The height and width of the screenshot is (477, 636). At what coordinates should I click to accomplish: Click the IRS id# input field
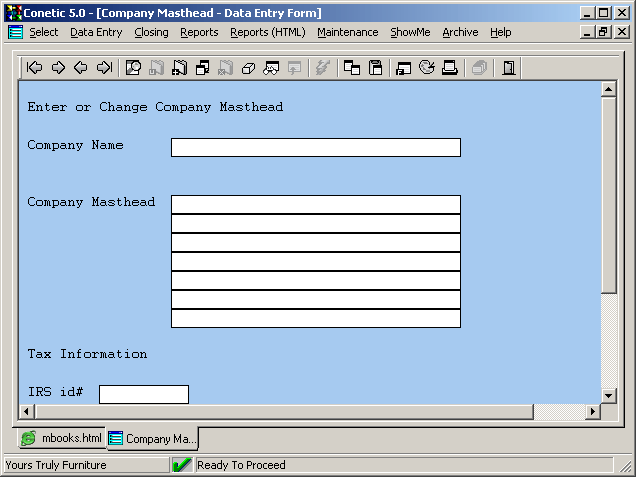[143, 394]
